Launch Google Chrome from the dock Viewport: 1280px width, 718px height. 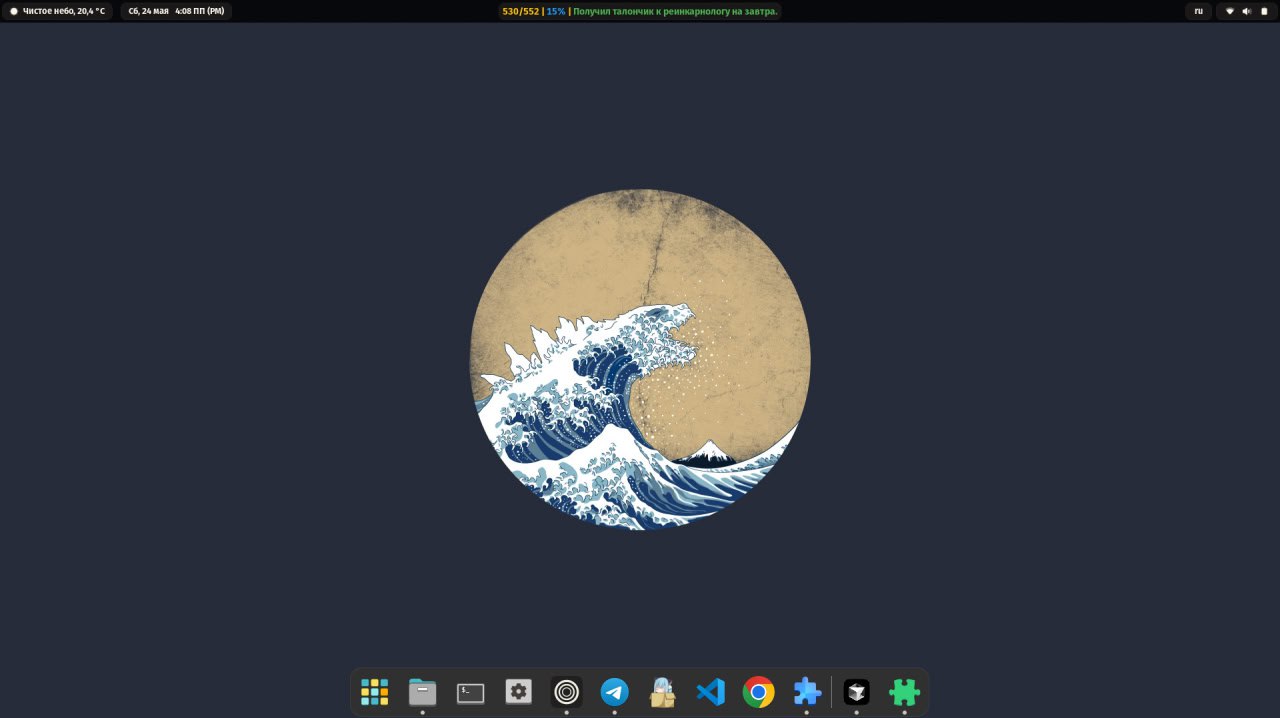[x=758, y=692]
